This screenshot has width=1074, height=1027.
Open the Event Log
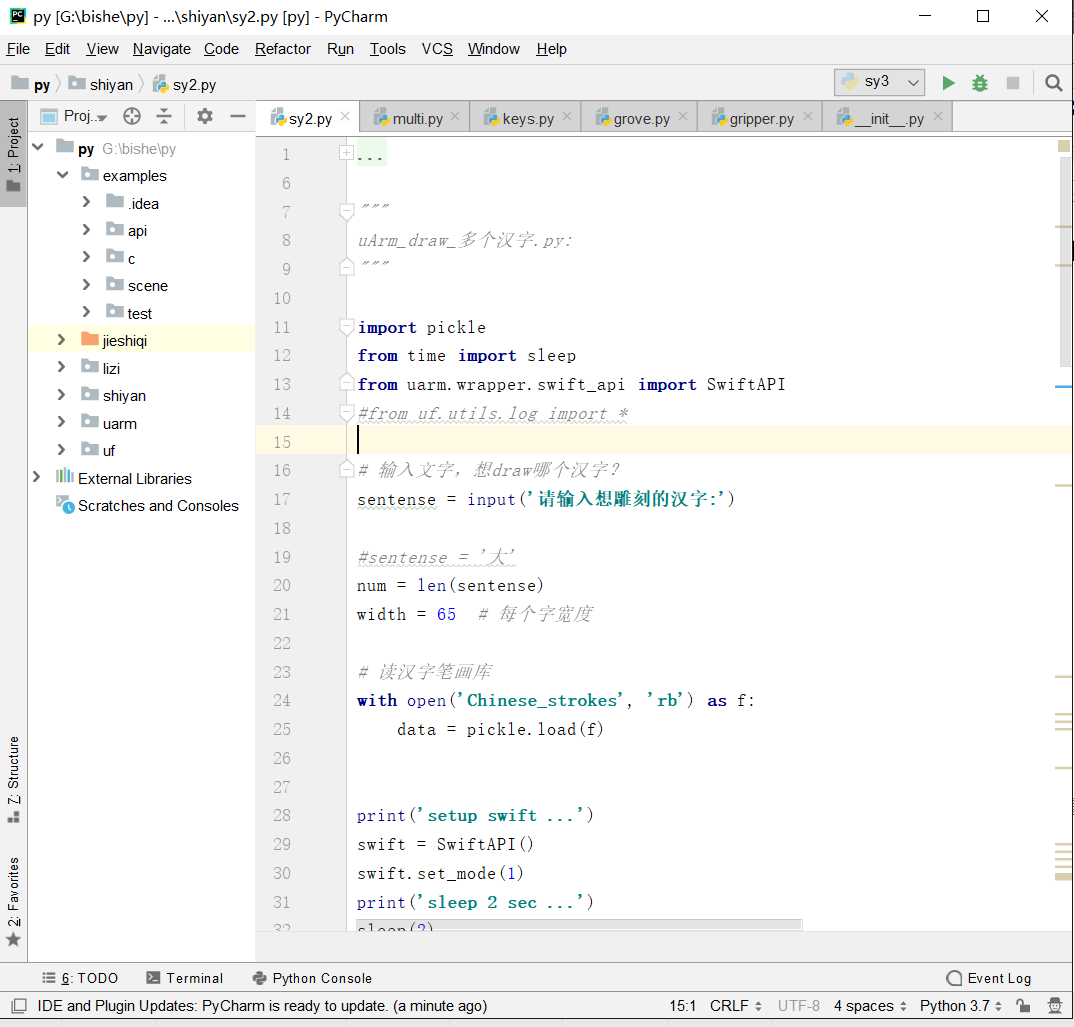point(988,978)
